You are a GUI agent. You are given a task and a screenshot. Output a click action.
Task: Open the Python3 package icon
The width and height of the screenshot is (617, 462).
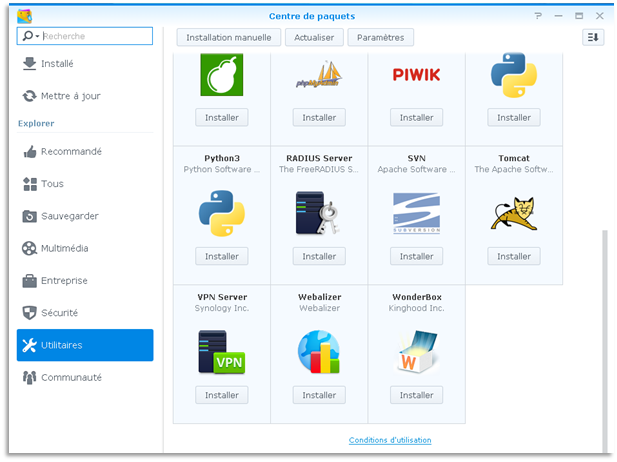222,213
